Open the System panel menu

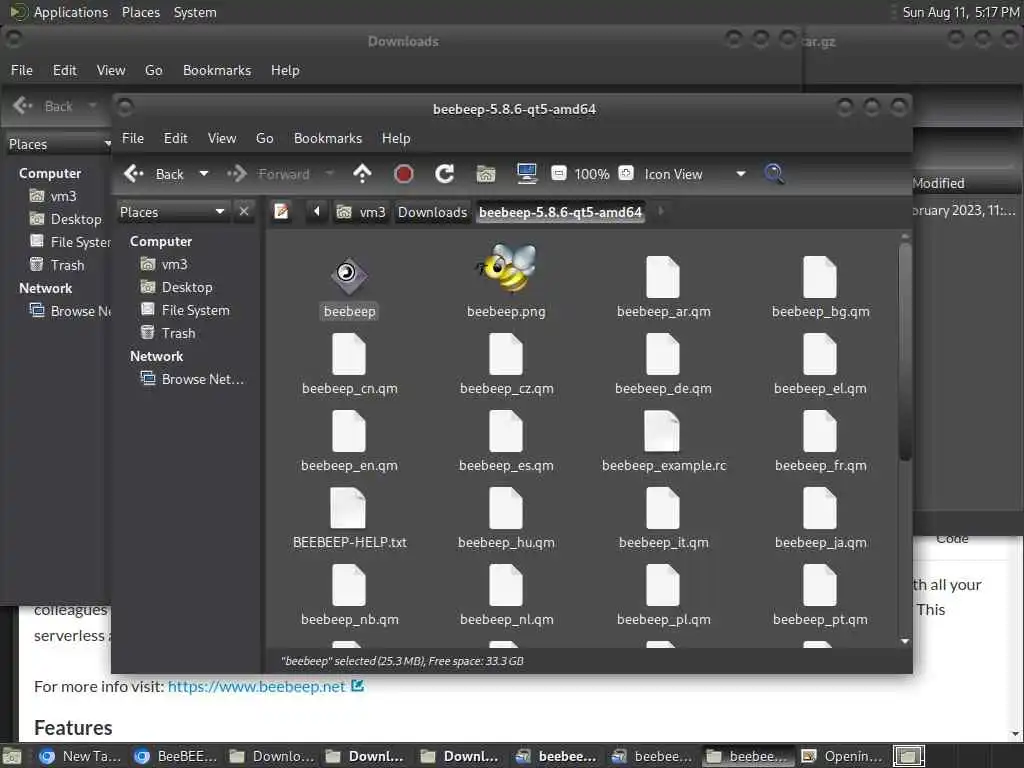click(x=195, y=12)
